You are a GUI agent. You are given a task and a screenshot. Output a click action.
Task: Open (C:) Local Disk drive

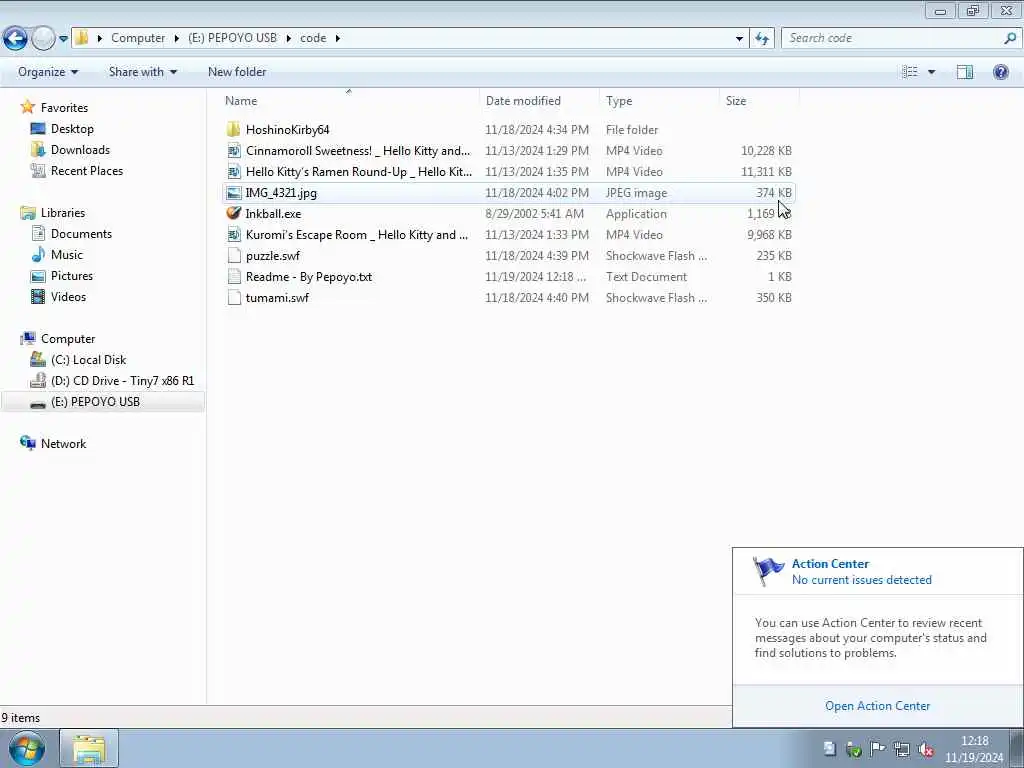[x=88, y=360]
